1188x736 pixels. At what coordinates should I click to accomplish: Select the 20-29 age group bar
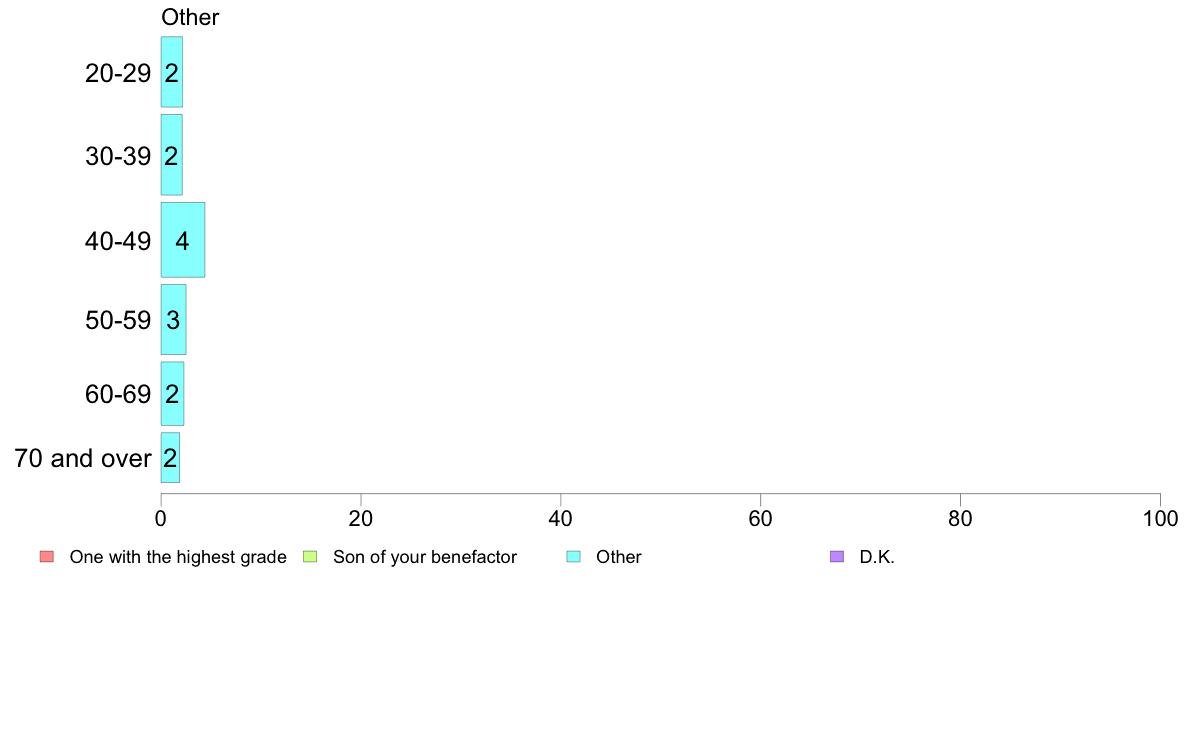coord(171,72)
